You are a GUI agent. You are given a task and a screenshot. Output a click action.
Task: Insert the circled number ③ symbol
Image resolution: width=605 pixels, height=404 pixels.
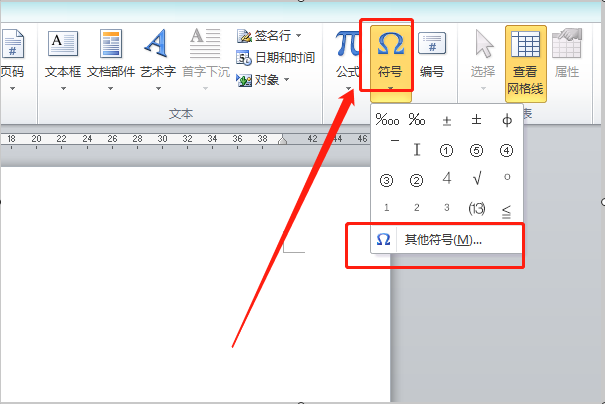(386, 180)
